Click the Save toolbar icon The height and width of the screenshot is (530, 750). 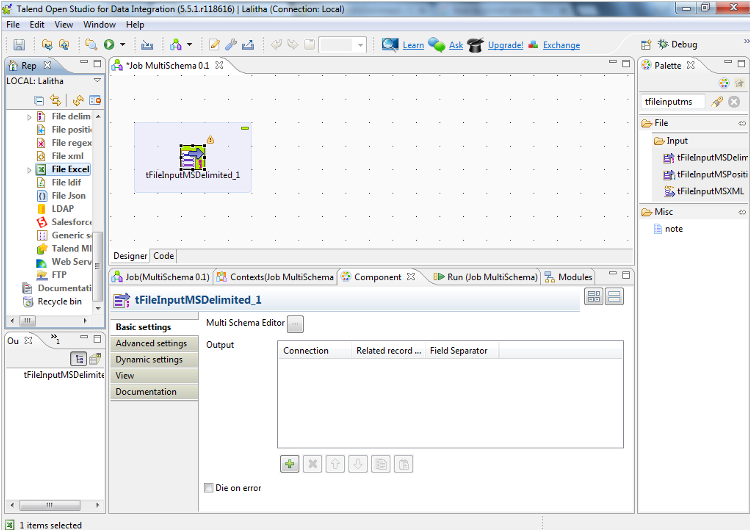[x=19, y=44]
